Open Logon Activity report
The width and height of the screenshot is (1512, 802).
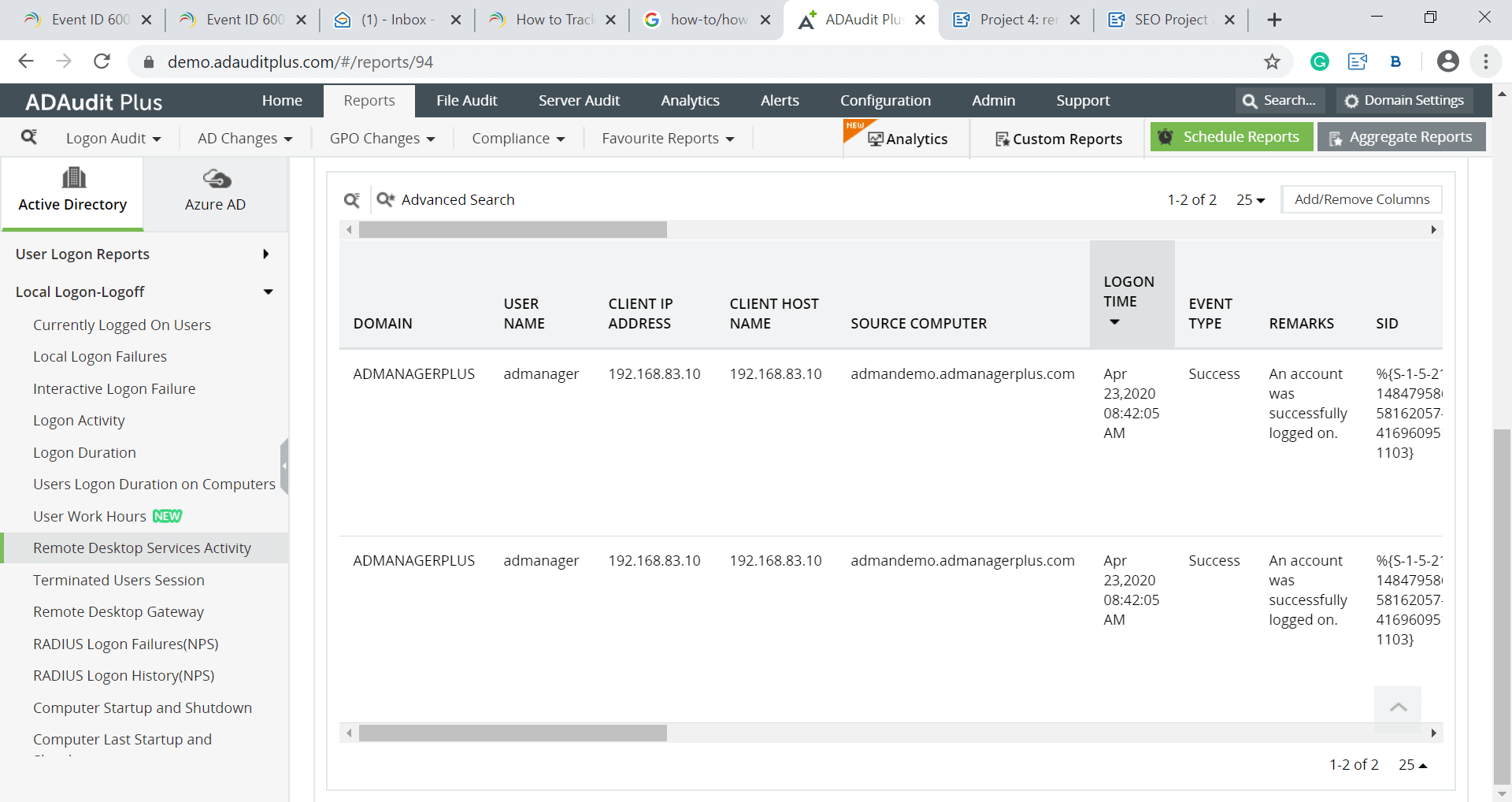click(x=79, y=421)
